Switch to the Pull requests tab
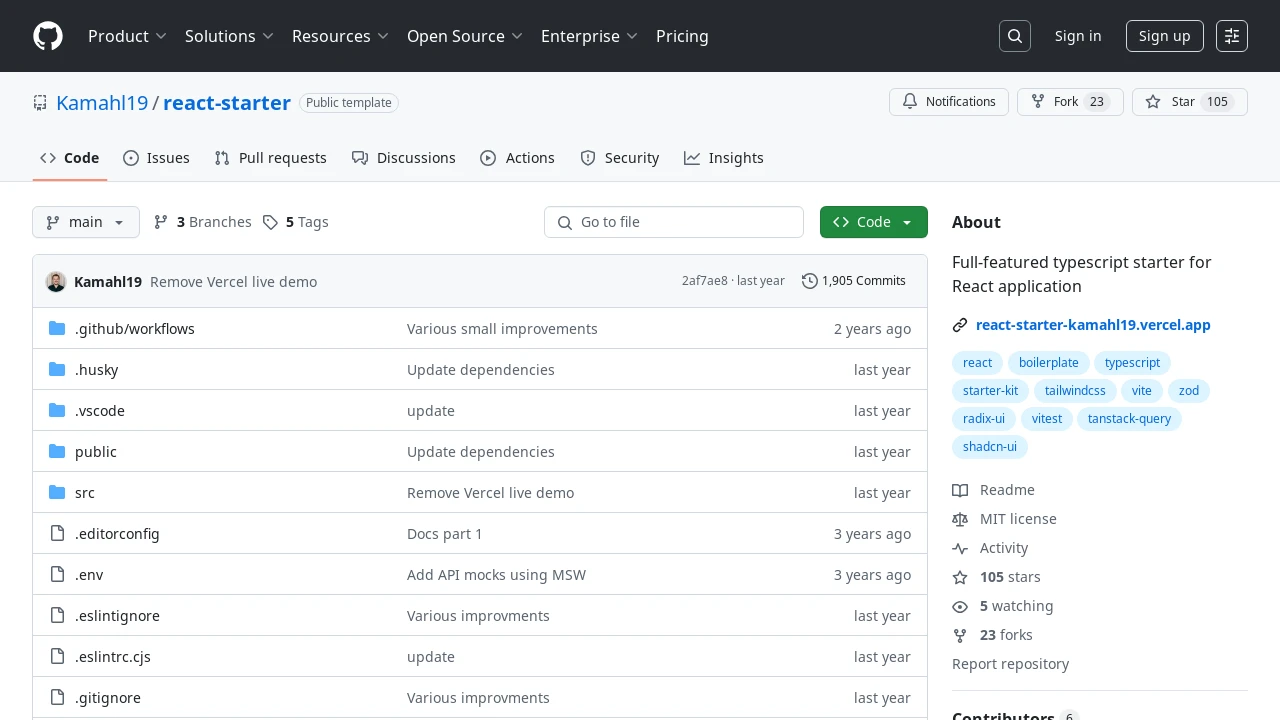Viewport: 1280px width, 720px height. tap(271, 158)
